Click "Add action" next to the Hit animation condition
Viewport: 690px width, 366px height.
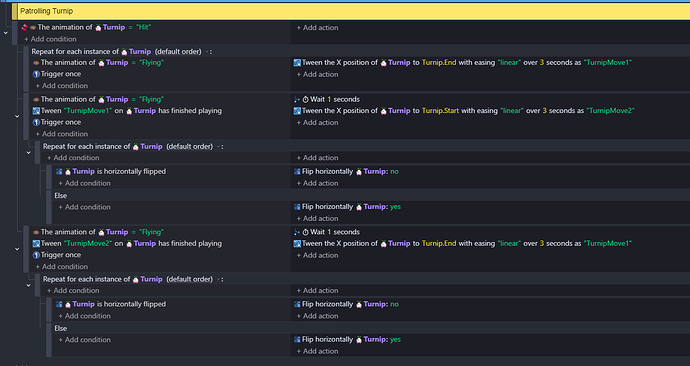[317, 28]
